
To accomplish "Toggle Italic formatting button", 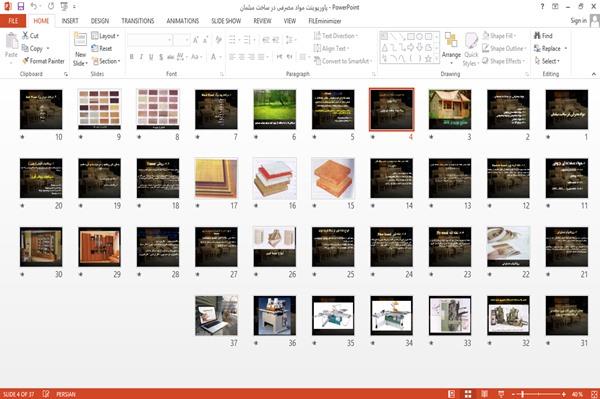I will click(x=141, y=57).
